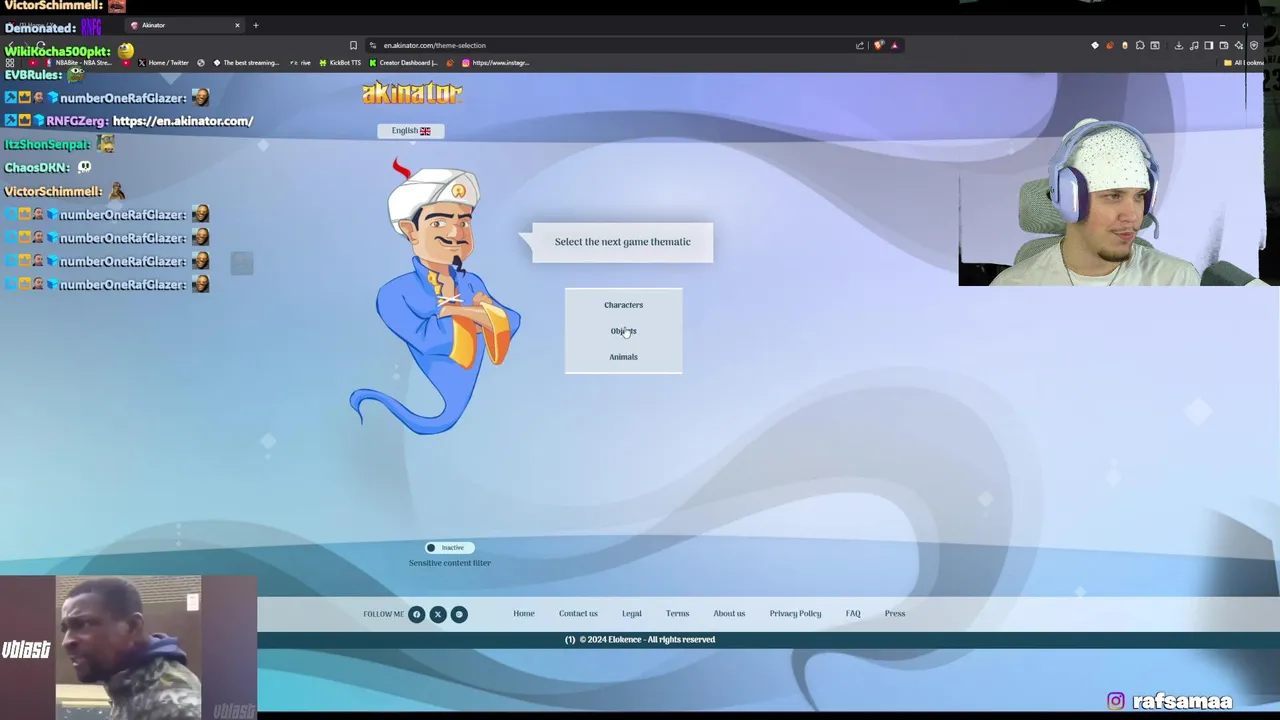Open the browser extensions puzzle icon
This screenshot has width=1280, height=720.
(1140, 45)
